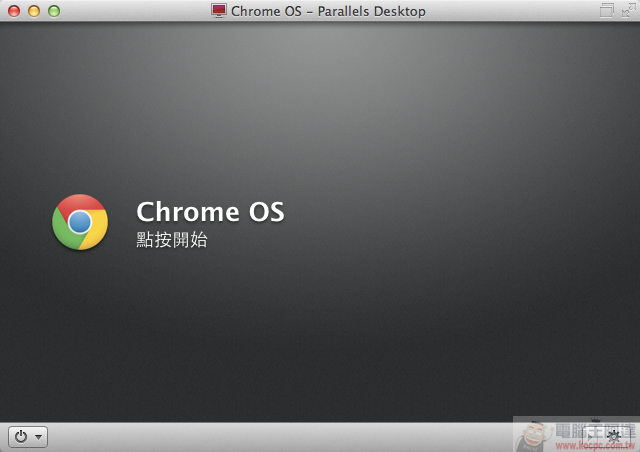Viewport: 640px width, 452px height.
Task: Minimize the window with the yellow button
Action: [x=34, y=11]
